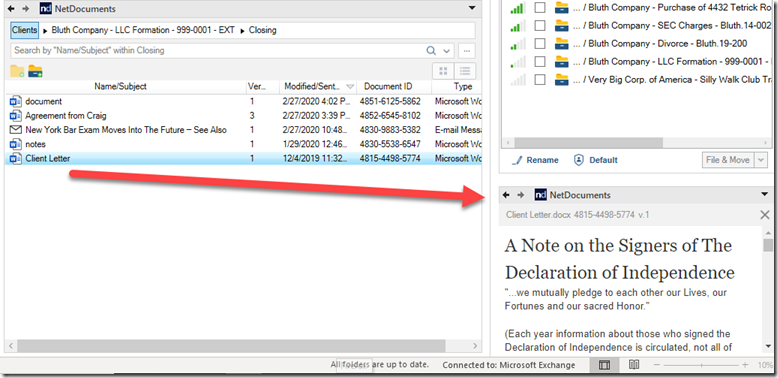Go forward in preview NetDocuments pane
This screenshot has height=378, width=778.
520,195
